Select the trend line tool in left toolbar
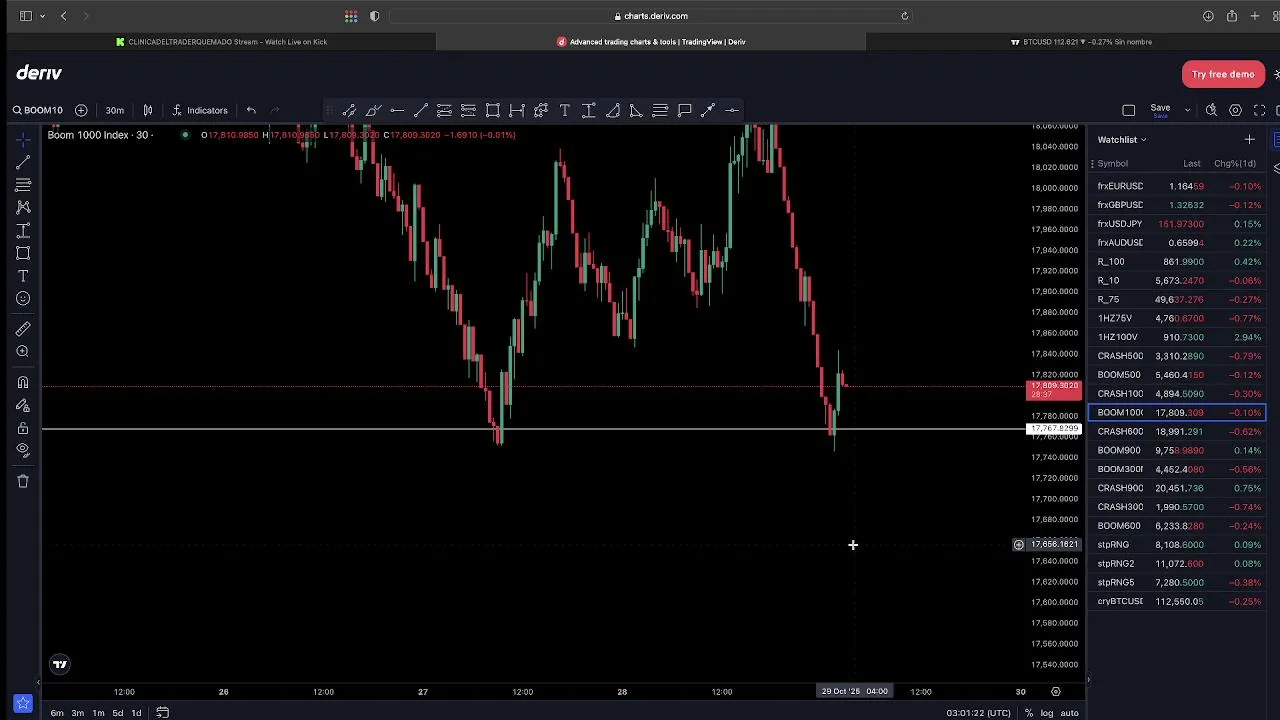The width and height of the screenshot is (1280, 720). pyautogui.click(x=23, y=162)
